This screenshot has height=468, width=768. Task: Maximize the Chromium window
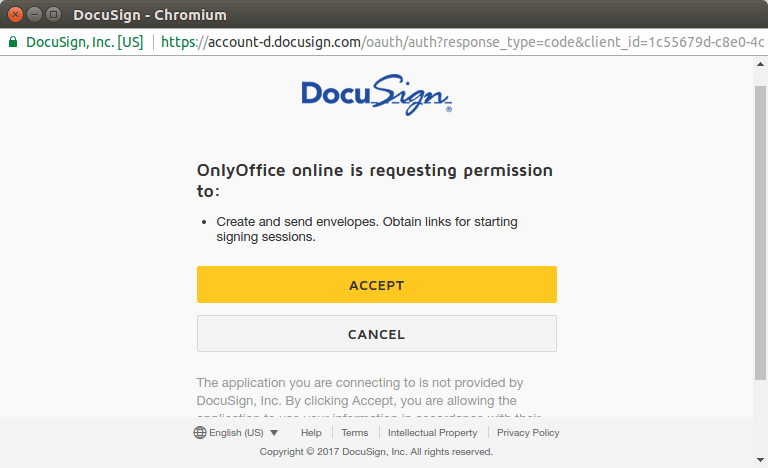53,14
